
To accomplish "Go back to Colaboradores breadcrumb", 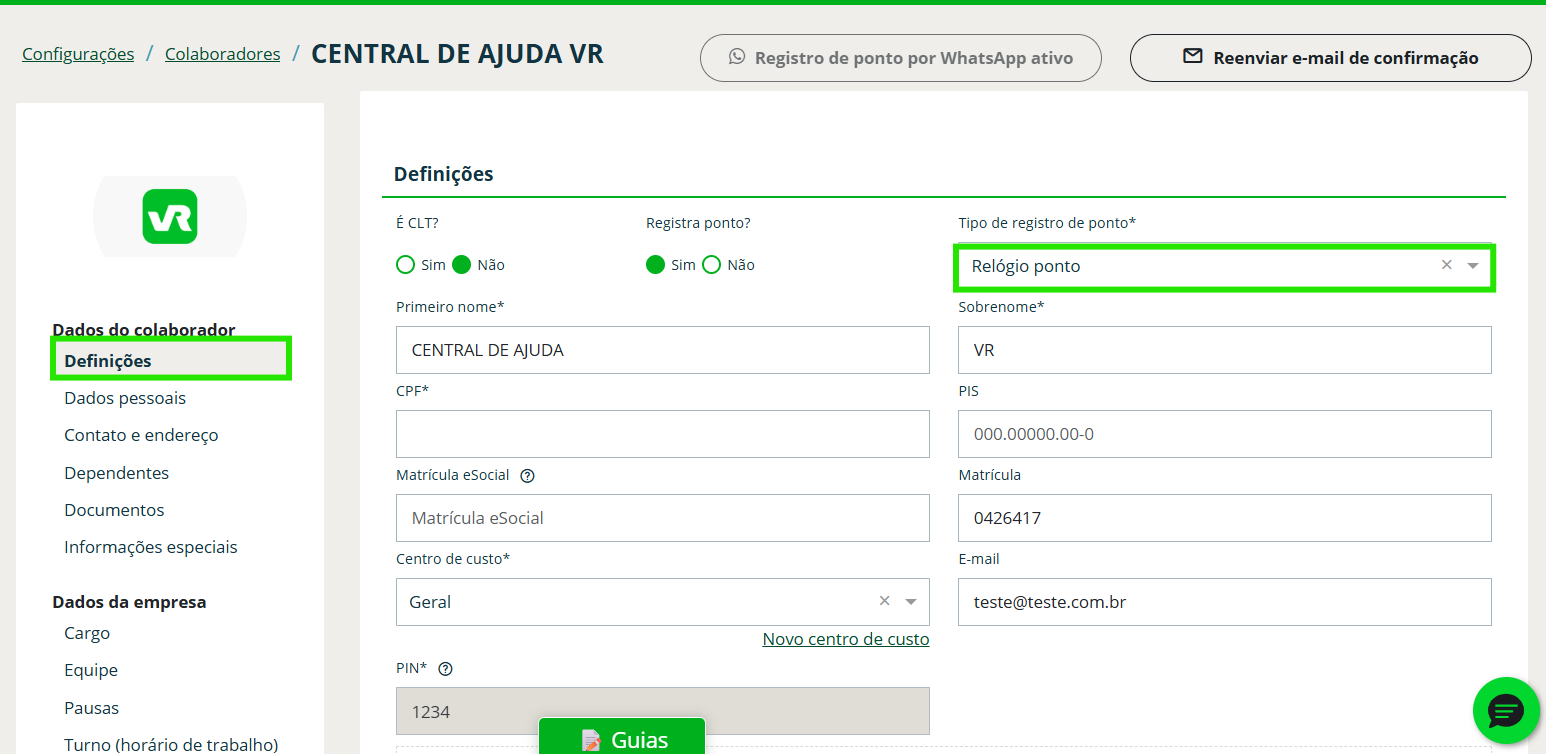I will 222,54.
